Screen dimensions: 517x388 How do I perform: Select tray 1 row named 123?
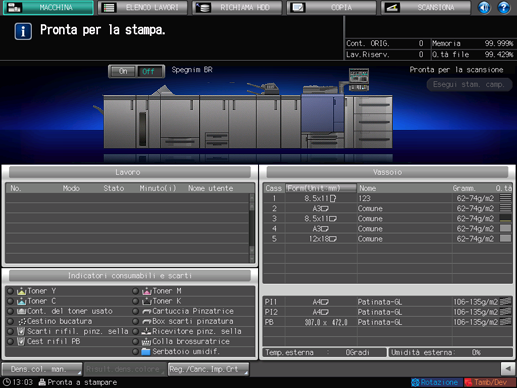(x=387, y=198)
